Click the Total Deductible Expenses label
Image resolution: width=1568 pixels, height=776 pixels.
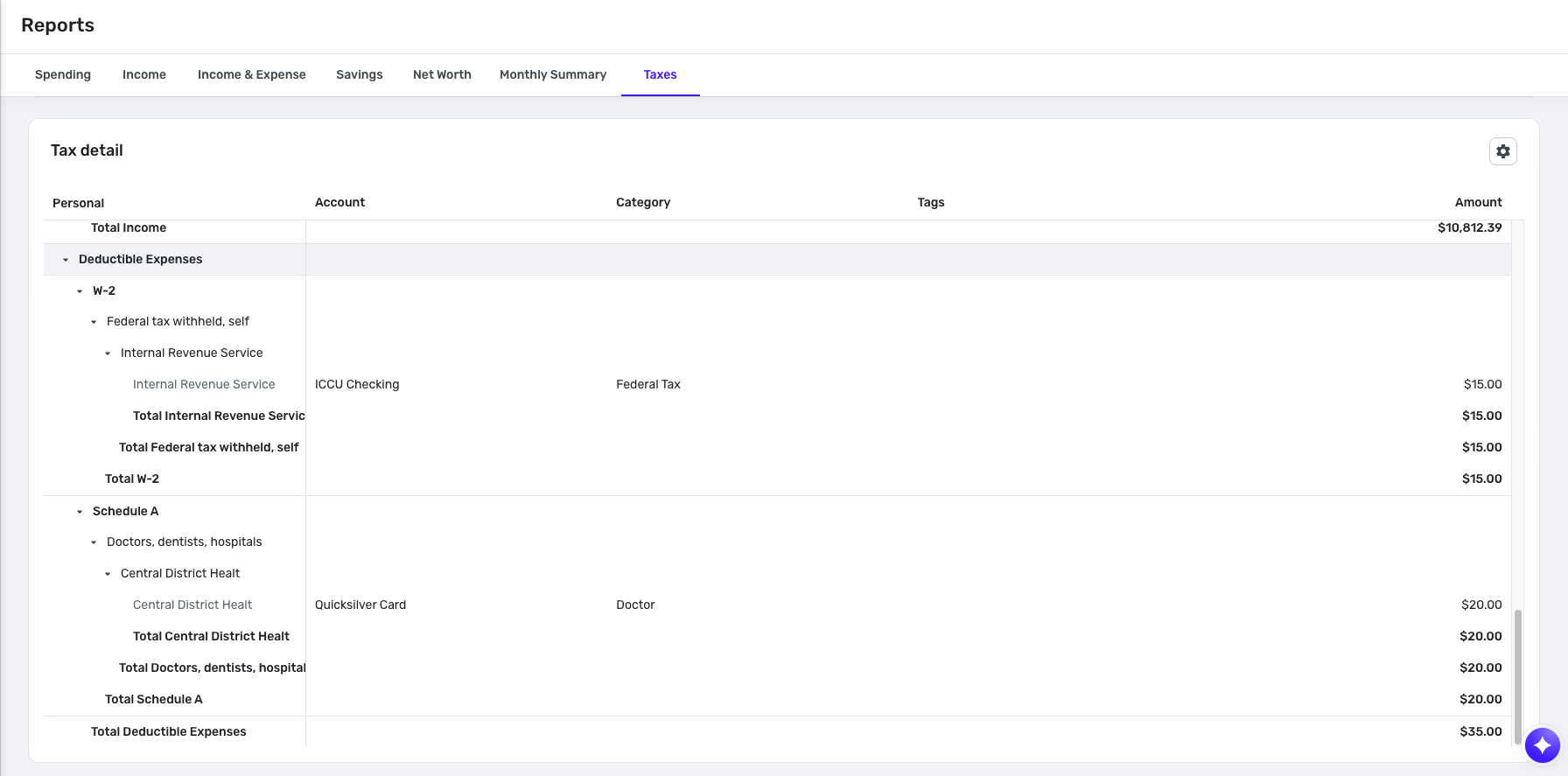[169, 731]
